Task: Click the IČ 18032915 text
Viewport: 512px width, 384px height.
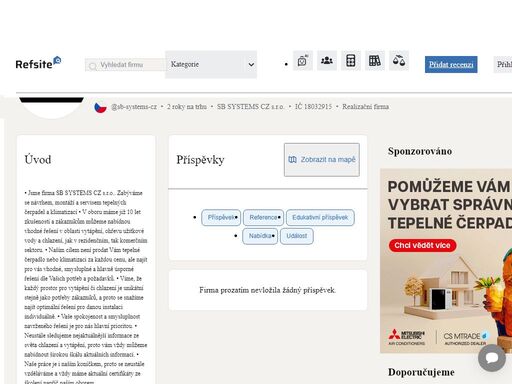Action: [313, 107]
